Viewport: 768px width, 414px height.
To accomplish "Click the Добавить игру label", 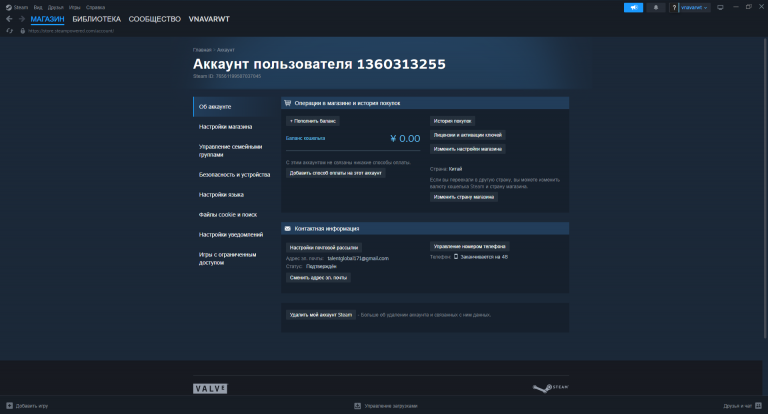I will click(32, 406).
